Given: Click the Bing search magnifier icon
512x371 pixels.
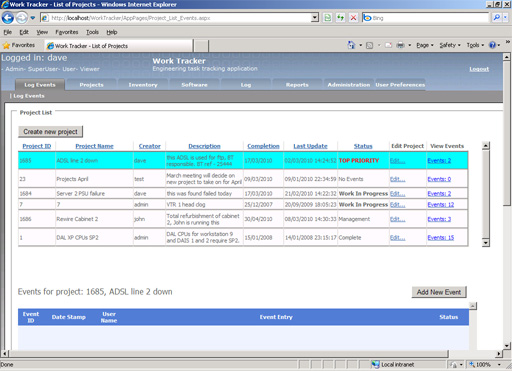Looking at the screenshot, I should (x=496, y=18).
